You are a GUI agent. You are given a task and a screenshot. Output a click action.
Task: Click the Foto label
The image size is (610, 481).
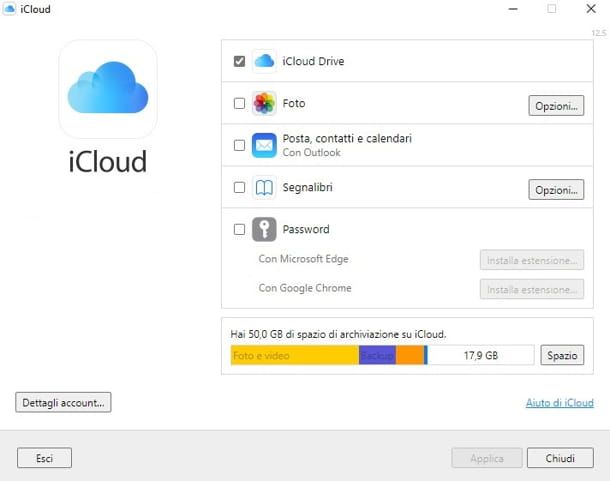coord(294,103)
